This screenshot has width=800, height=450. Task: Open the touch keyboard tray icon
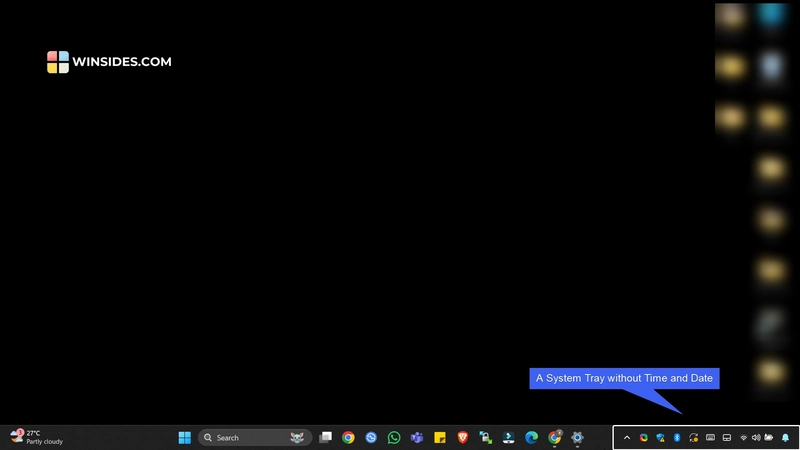pos(710,437)
